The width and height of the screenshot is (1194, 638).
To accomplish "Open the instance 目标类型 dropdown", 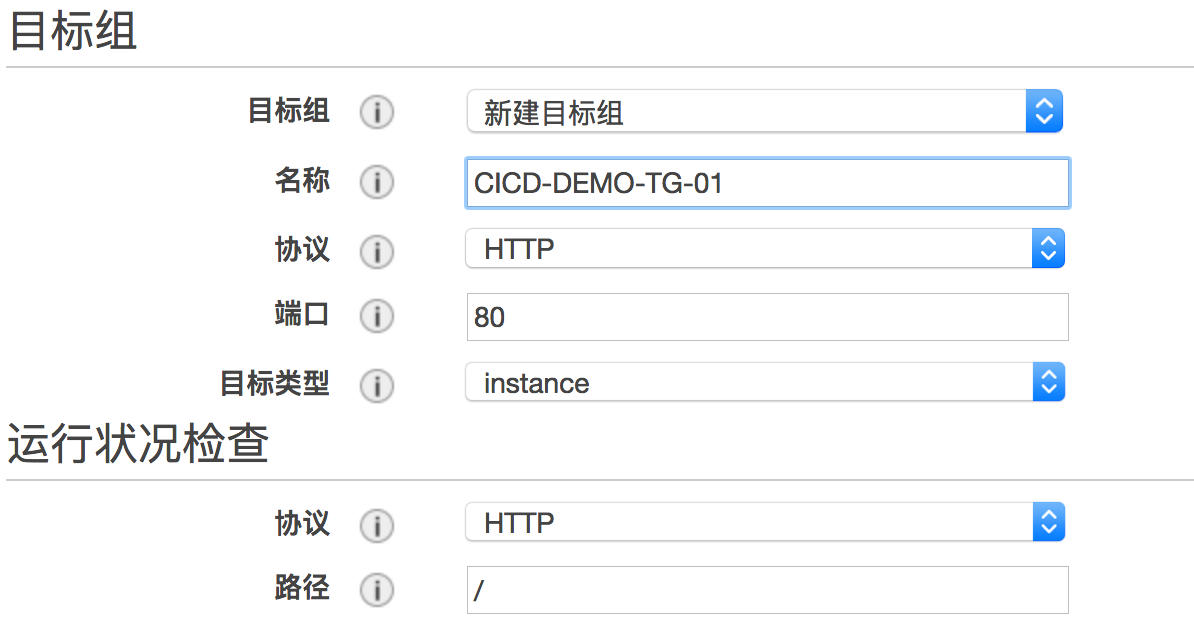I will pyautogui.click(x=765, y=383).
